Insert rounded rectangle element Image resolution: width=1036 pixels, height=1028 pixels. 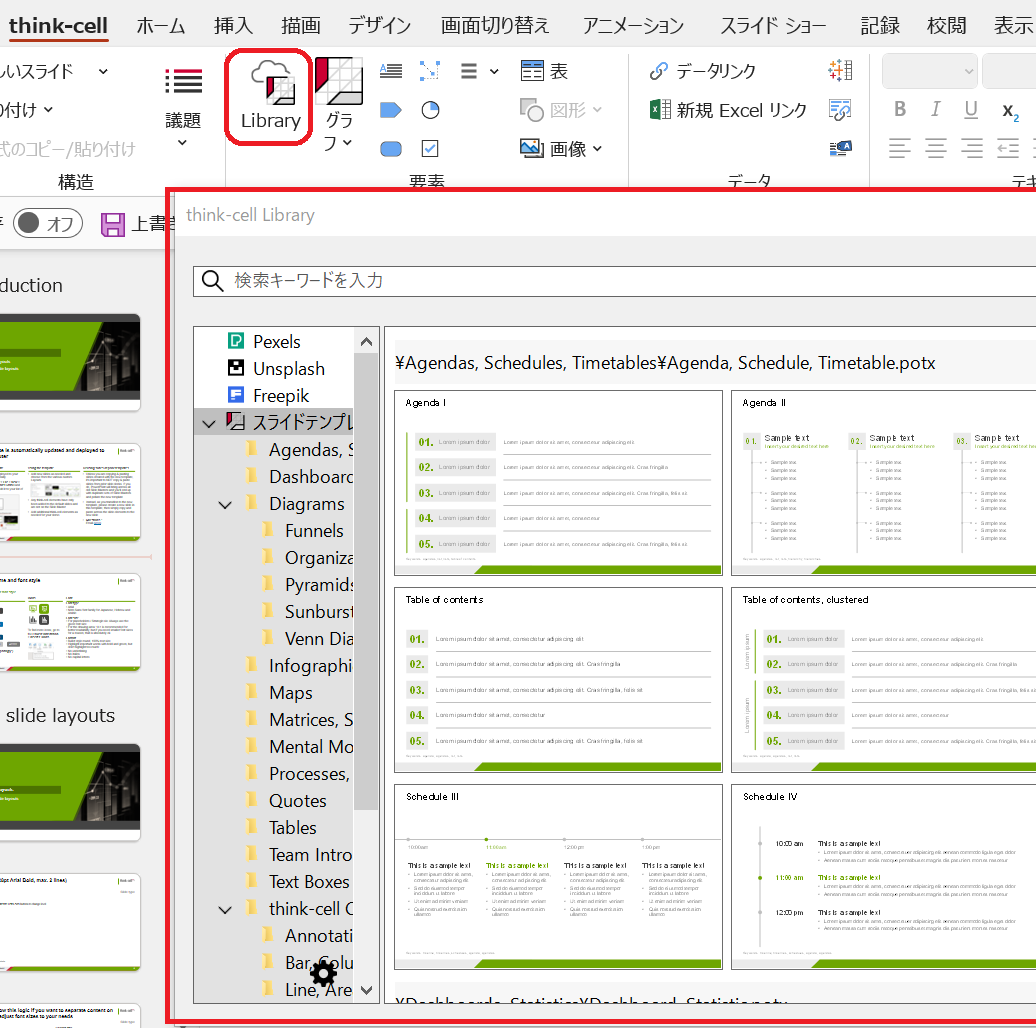point(390,149)
